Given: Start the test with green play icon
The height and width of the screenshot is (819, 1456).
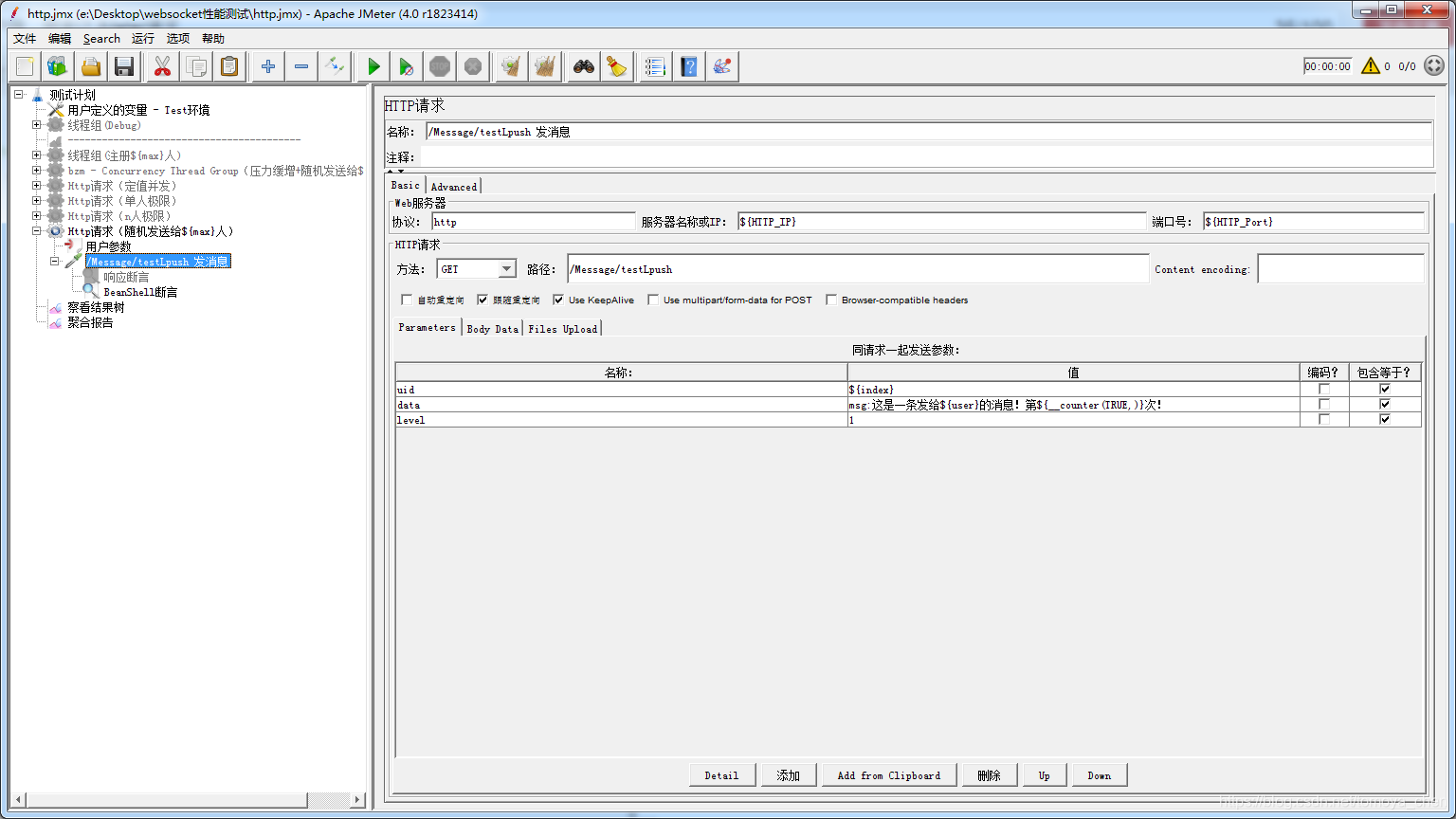Looking at the screenshot, I should (x=373, y=66).
